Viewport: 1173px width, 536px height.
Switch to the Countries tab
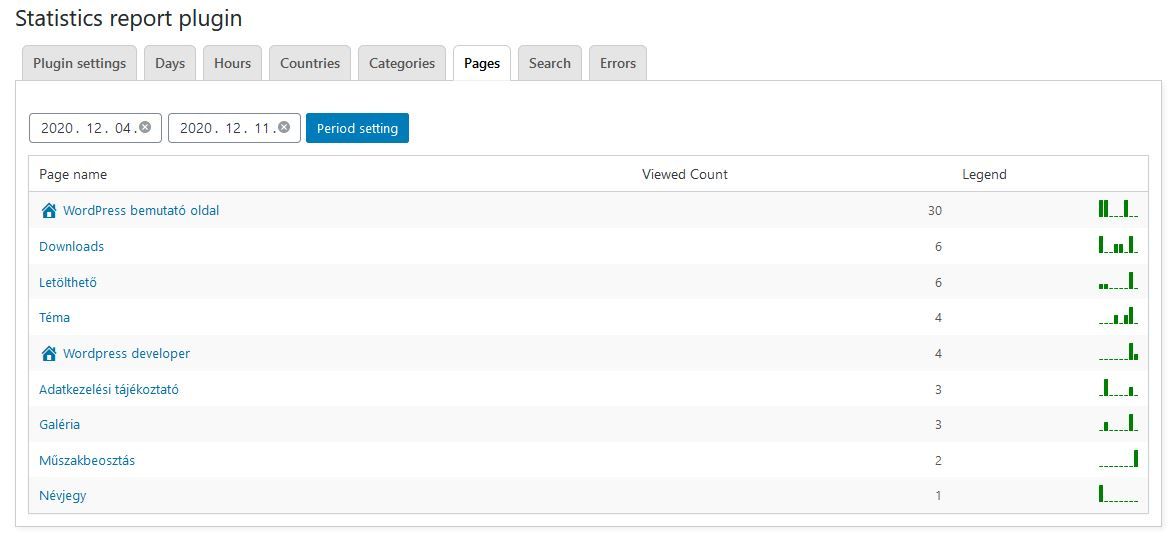coord(310,63)
